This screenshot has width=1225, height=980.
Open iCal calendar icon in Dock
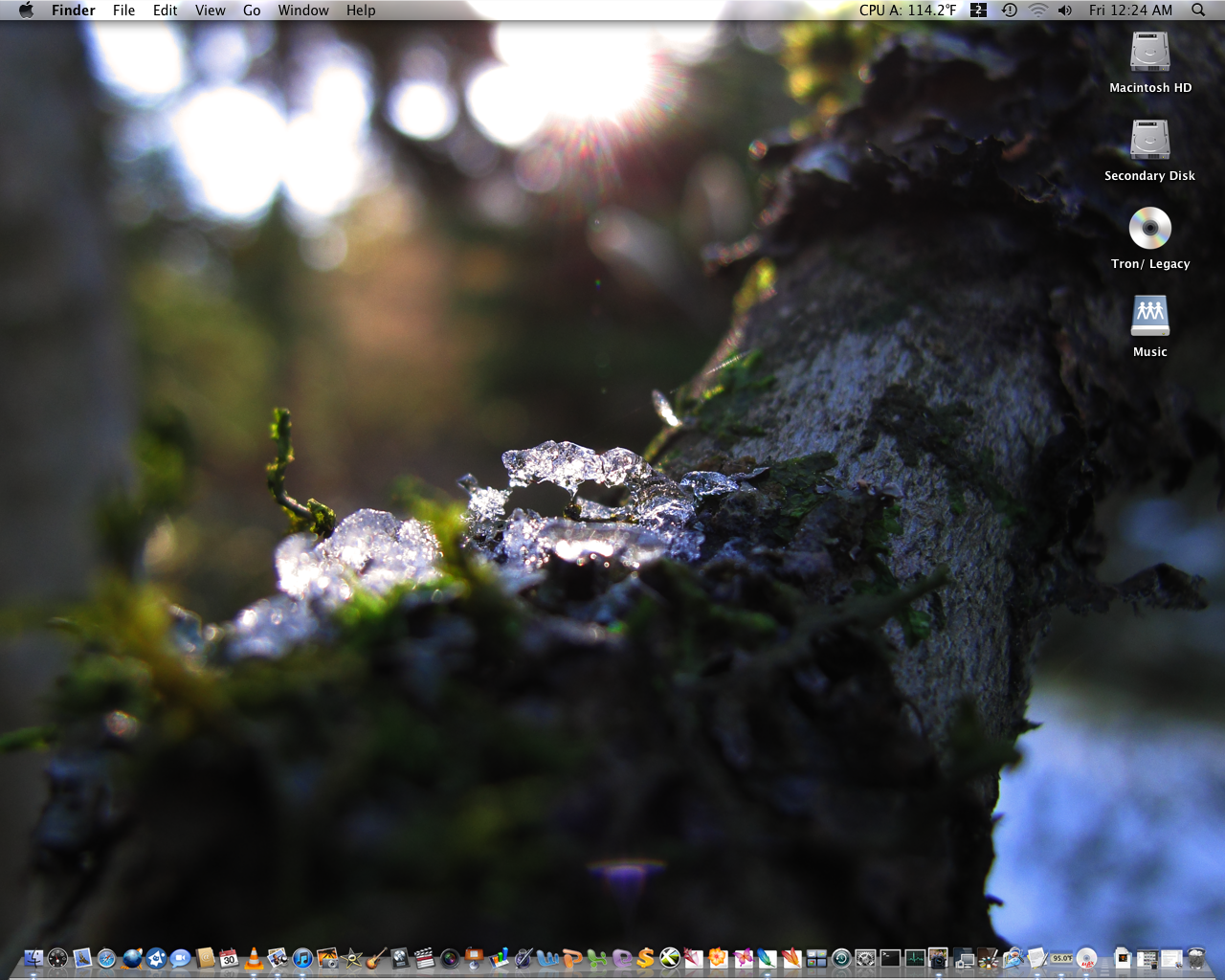pyautogui.click(x=229, y=958)
